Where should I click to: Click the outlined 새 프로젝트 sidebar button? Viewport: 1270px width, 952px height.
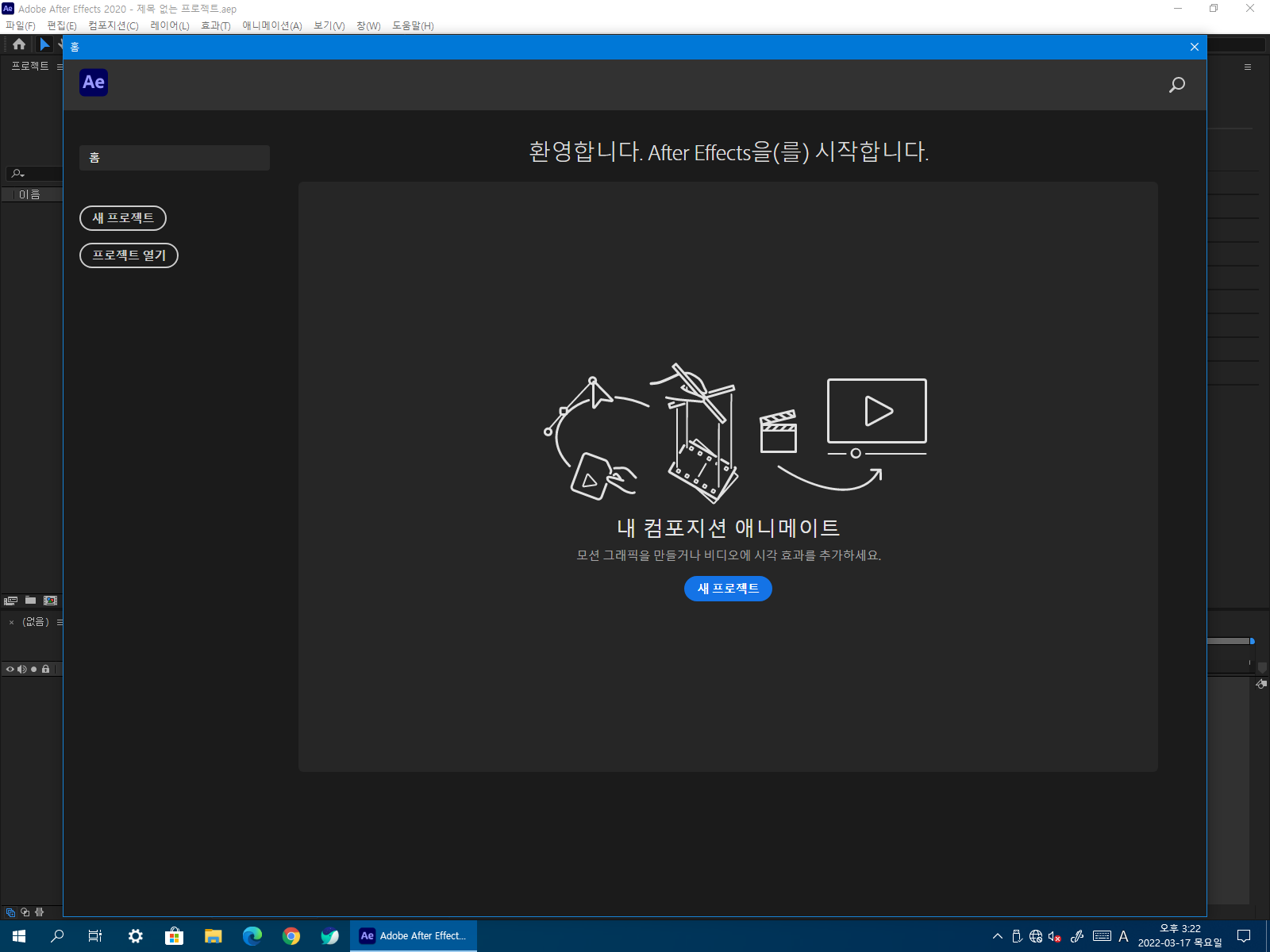[x=123, y=218]
